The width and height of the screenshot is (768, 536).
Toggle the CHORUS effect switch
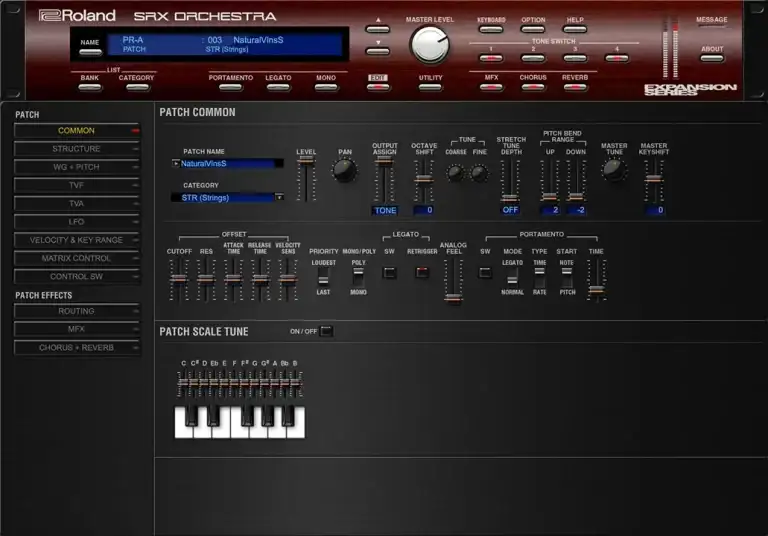point(533,88)
